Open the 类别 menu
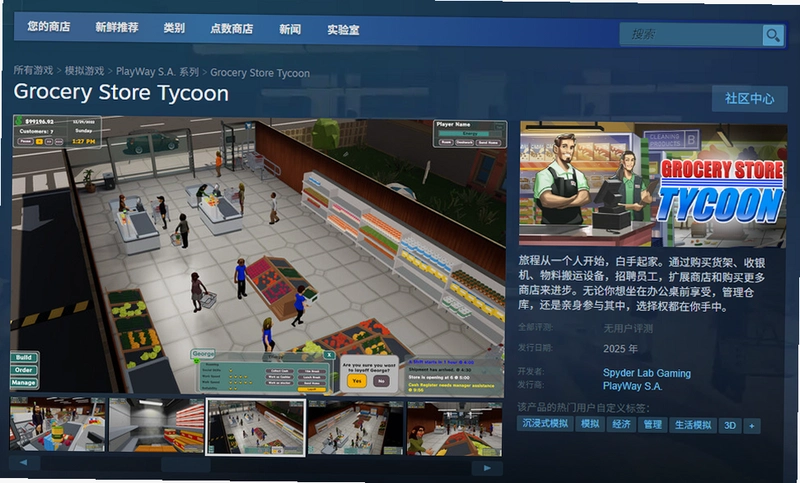Viewport: 800px width, 483px height. [x=174, y=28]
